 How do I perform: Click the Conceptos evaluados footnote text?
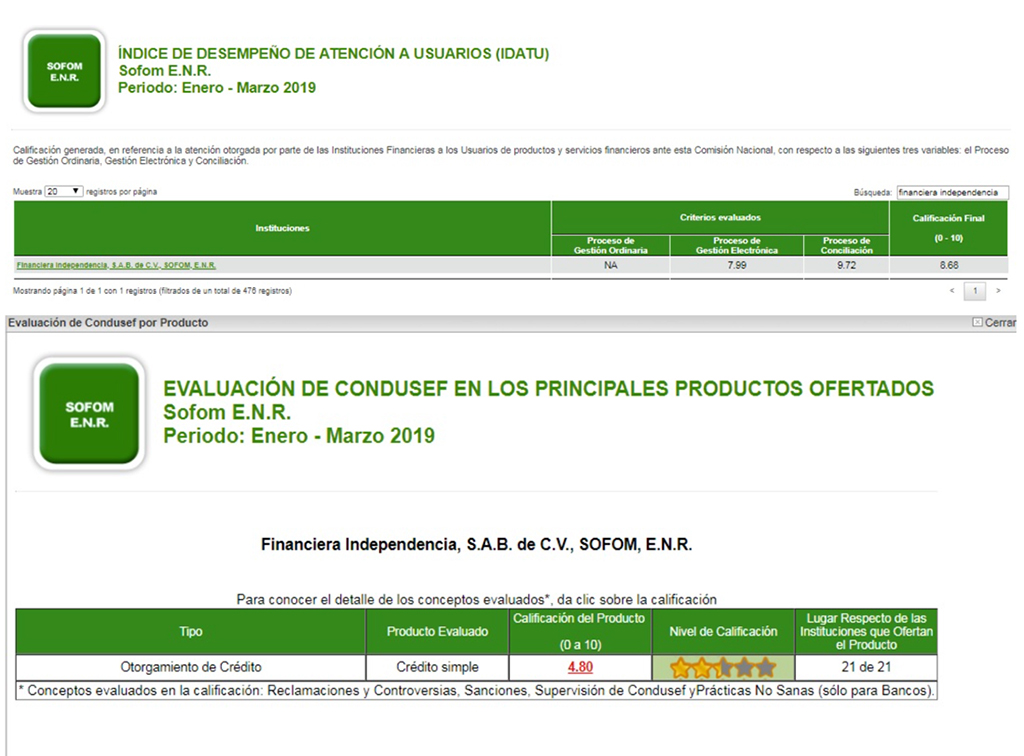click(x=477, y=691)
